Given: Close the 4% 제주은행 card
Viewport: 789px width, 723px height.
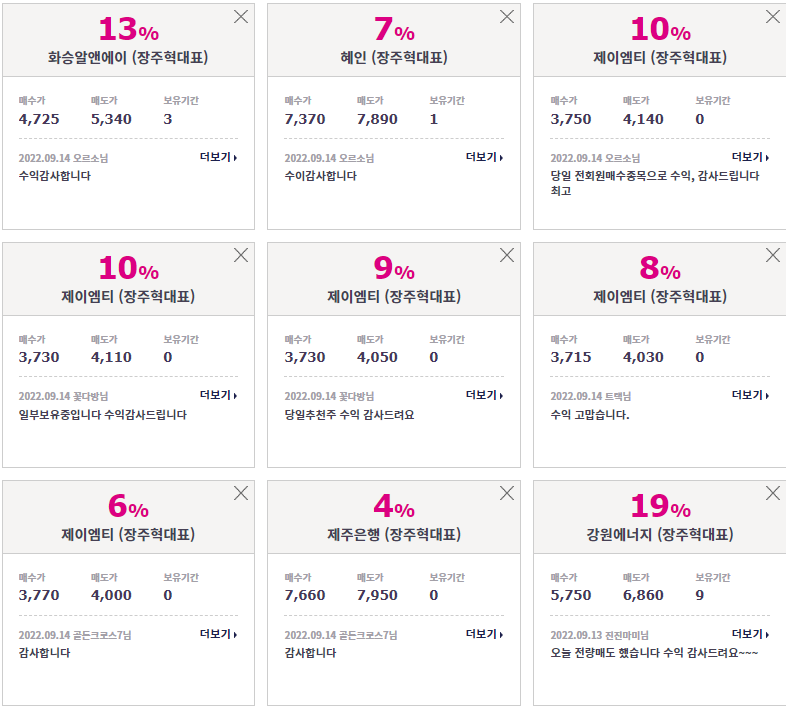Looking at the screenshot, I should point(507,493).
